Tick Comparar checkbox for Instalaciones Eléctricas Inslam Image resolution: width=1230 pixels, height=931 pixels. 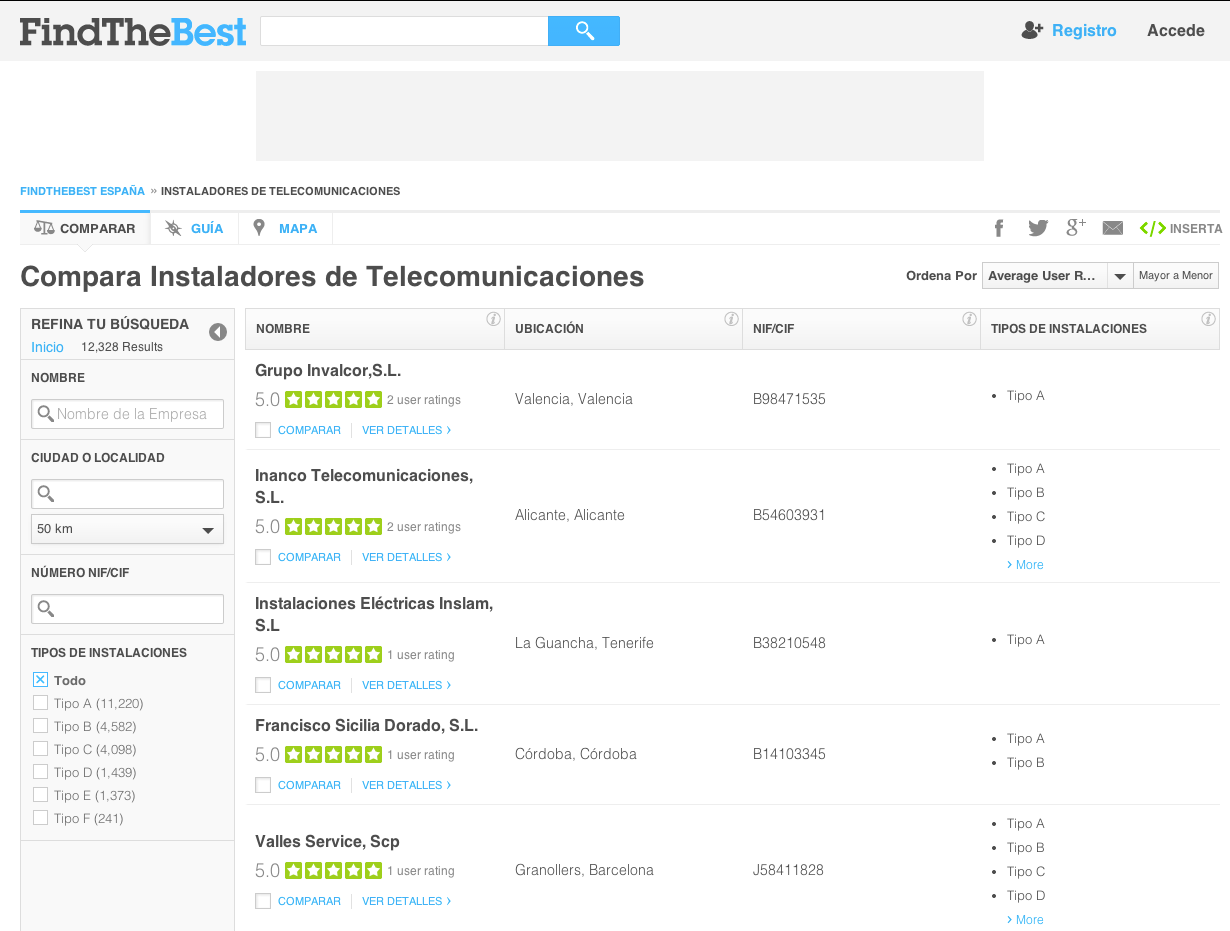tap(263, 685)
